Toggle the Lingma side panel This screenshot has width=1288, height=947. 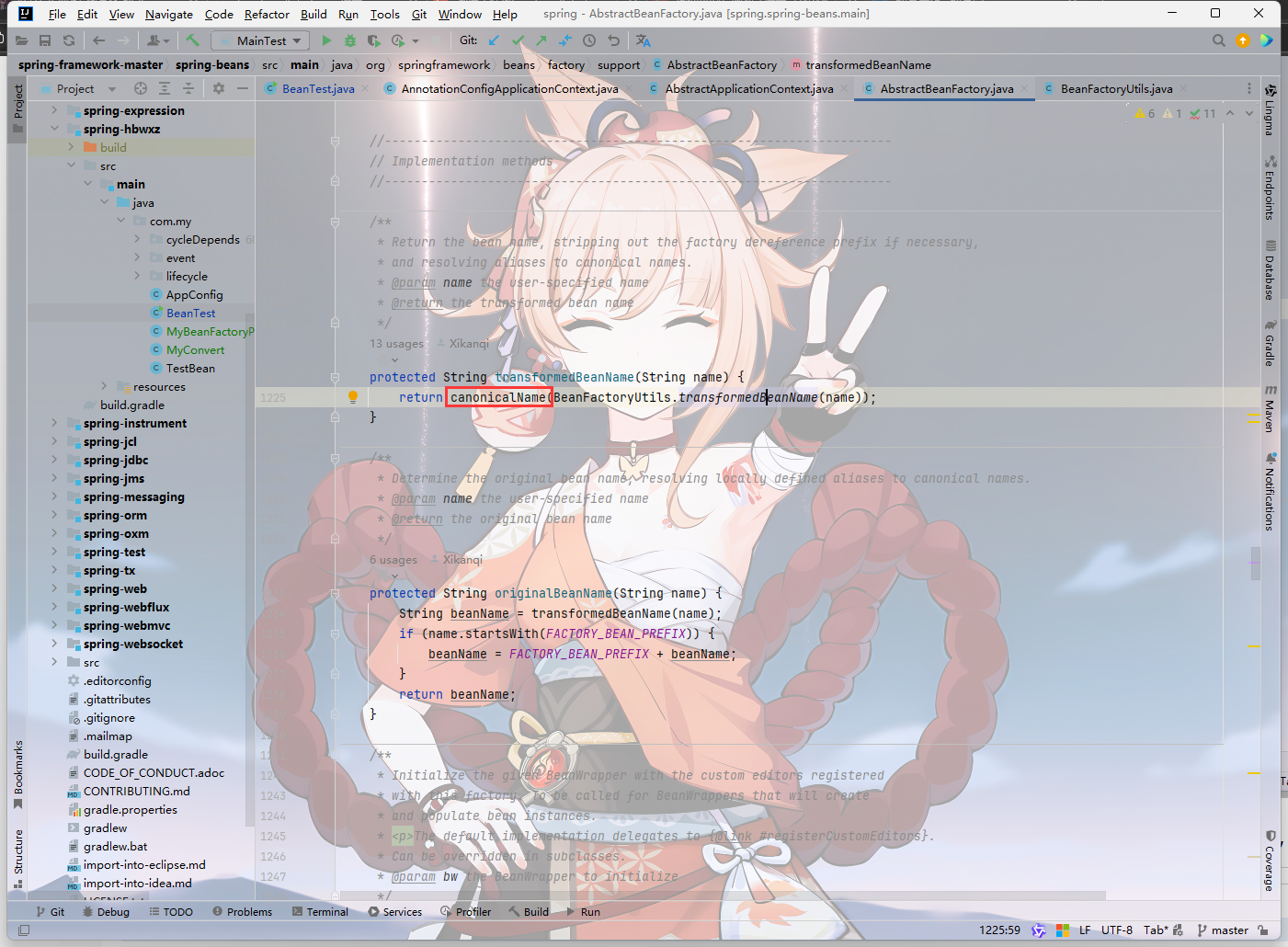[1270, 110]
